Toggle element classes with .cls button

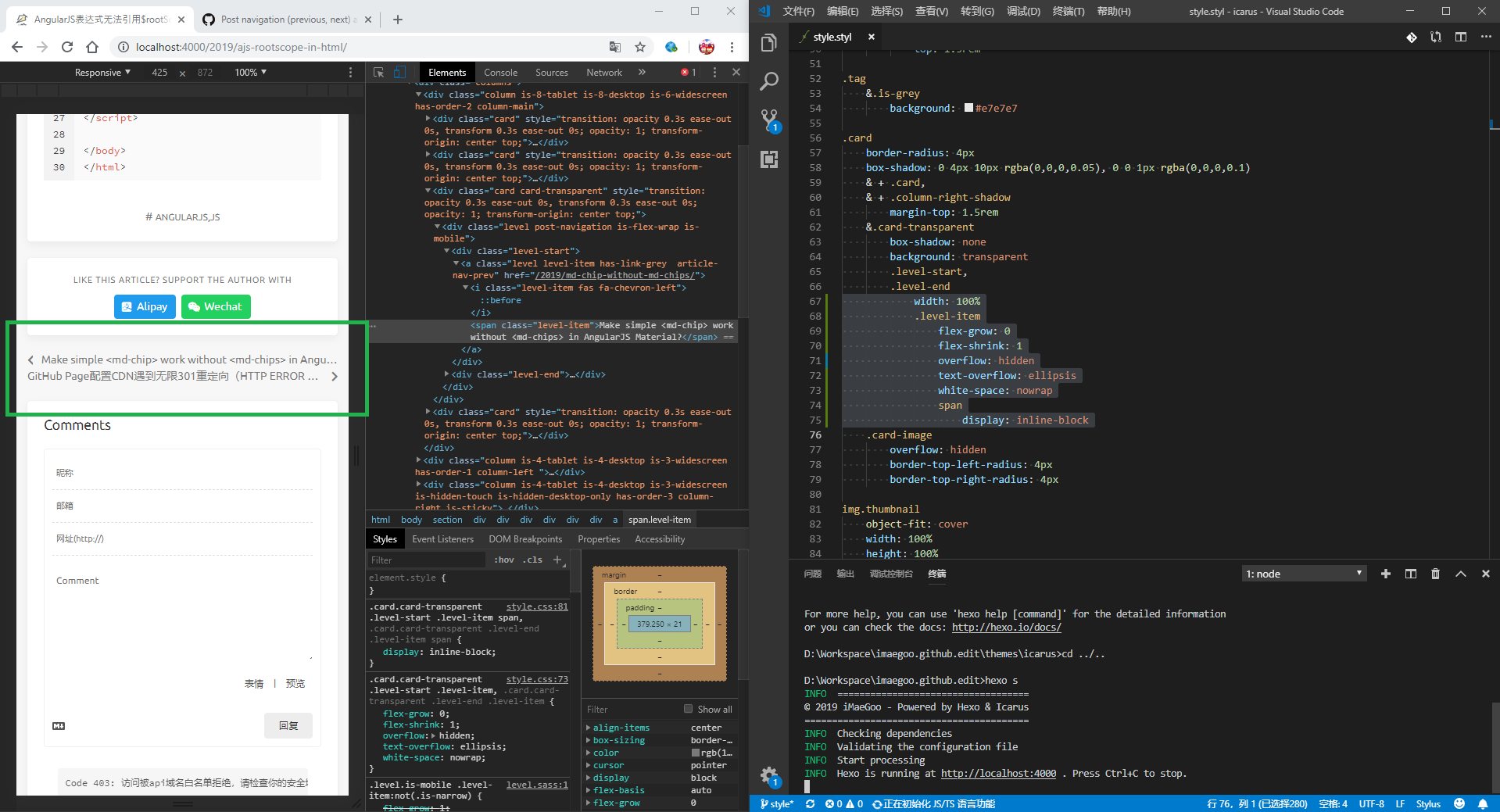click(532, 560)
